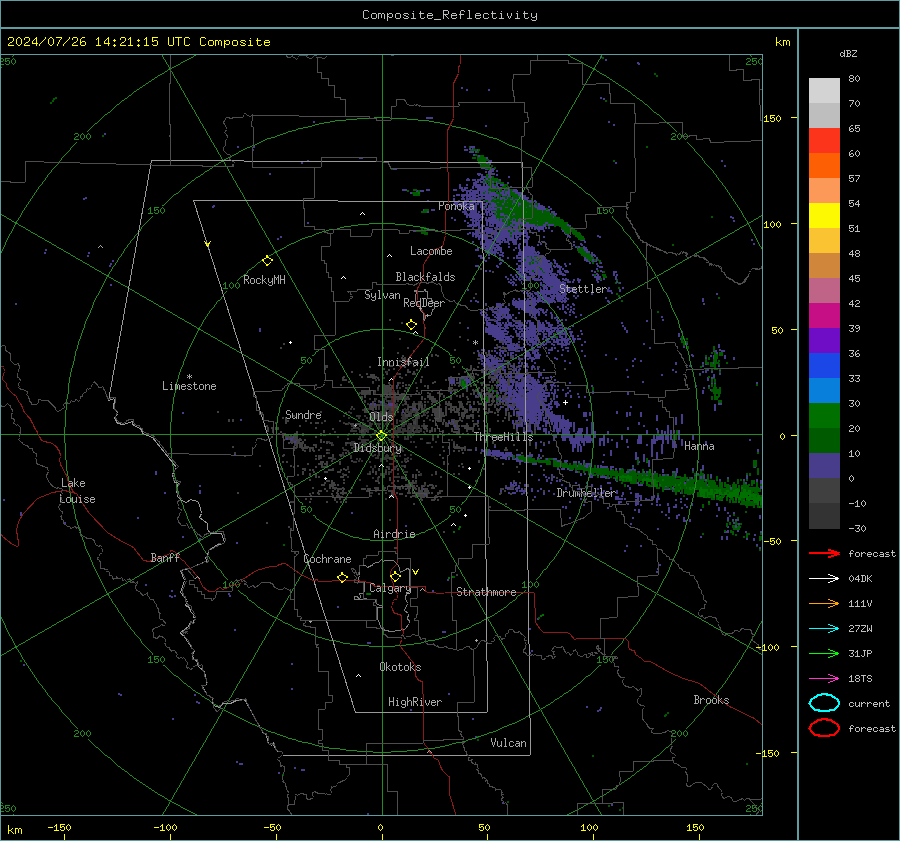Click the Okotoks label

click(x=400, y=667)
